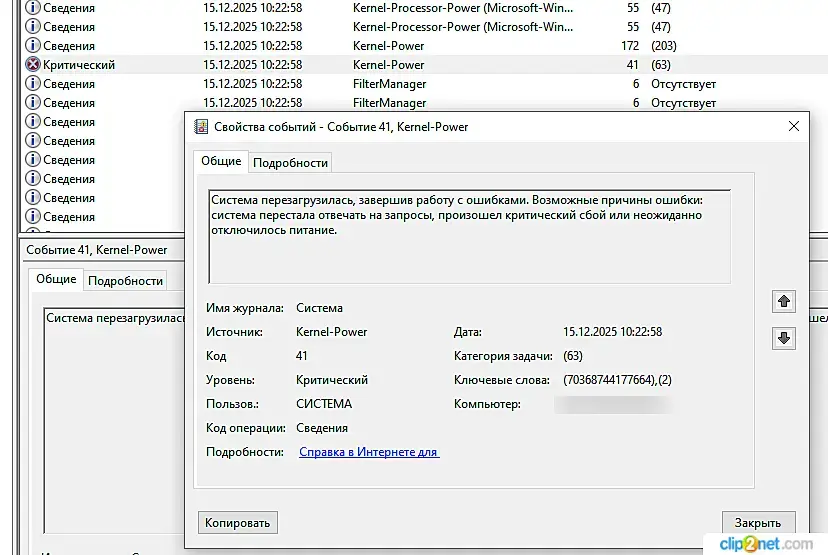
Task: Click the keywords value (70368744177664),(2)
Action: [x=617, y=380]
